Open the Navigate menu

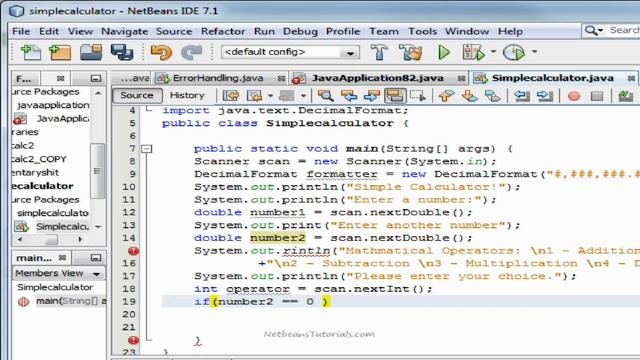(x=124, y=31)
